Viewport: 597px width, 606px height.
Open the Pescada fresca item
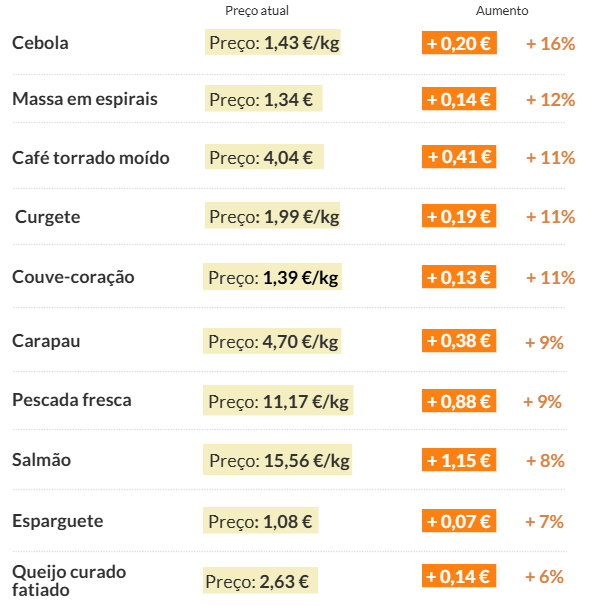[72, 400]
